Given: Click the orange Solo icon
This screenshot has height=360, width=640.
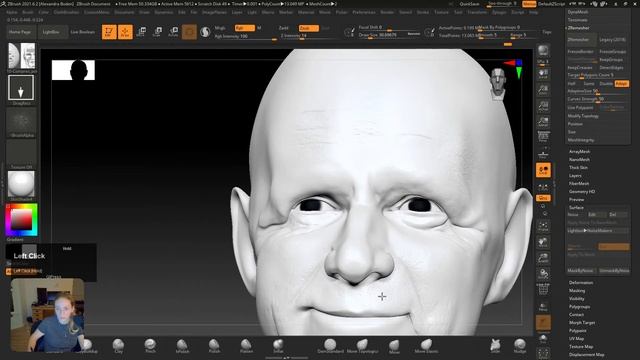Looking at the screenshot, I should click(543, 322).
